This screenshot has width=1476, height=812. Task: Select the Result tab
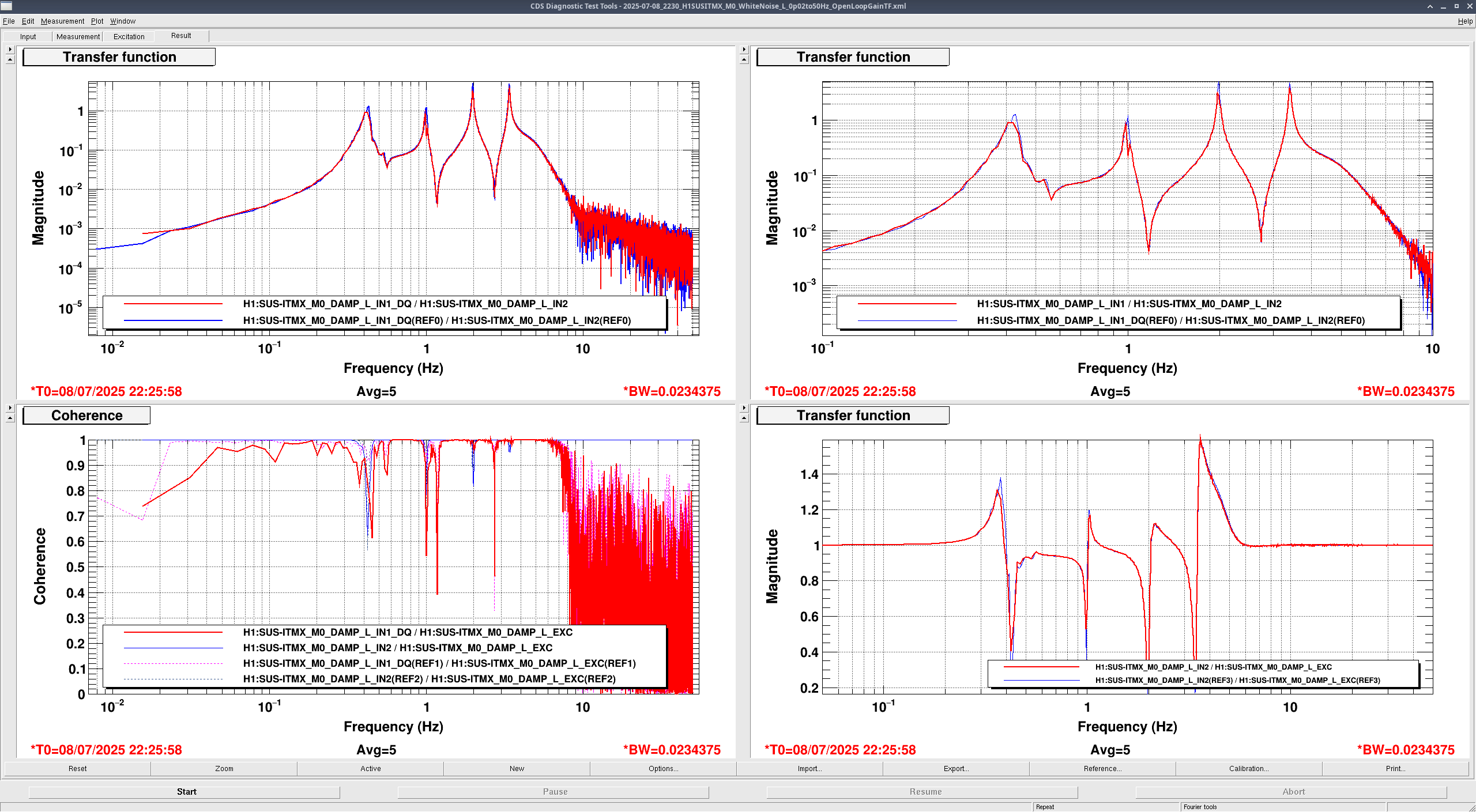click(x=181, y=36)
